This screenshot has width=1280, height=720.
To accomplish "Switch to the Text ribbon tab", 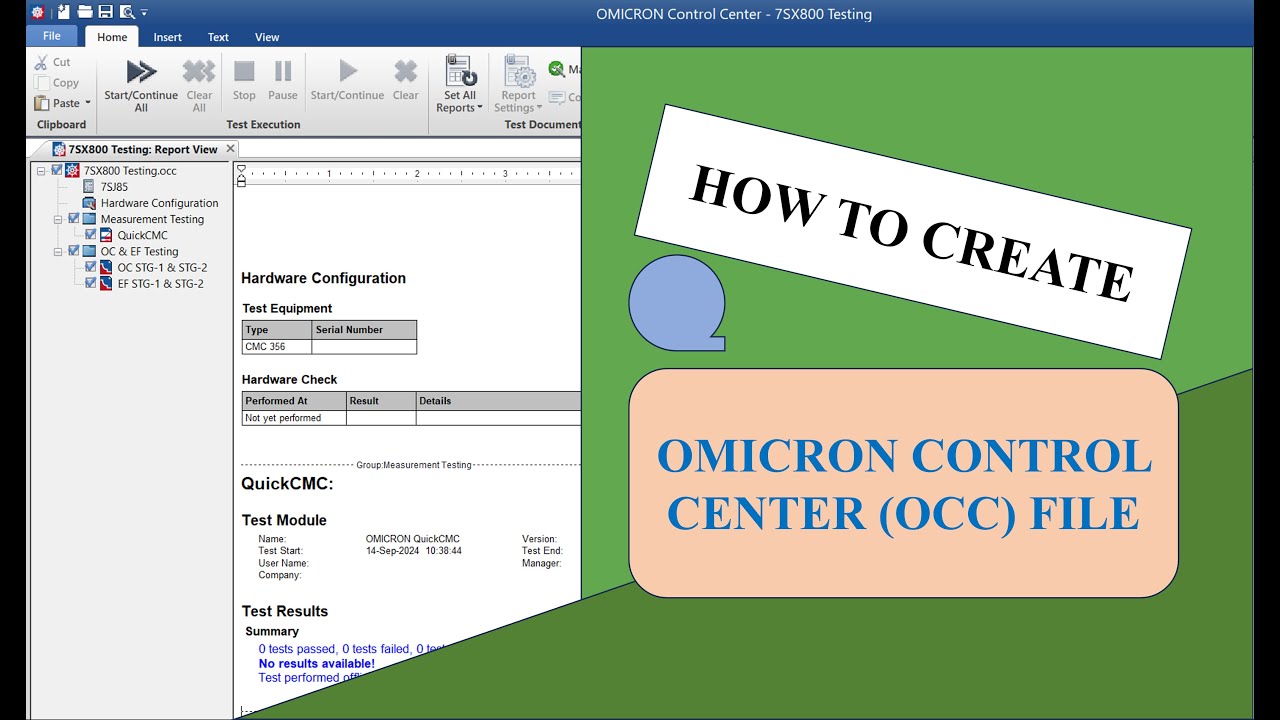I will (218, 37).
